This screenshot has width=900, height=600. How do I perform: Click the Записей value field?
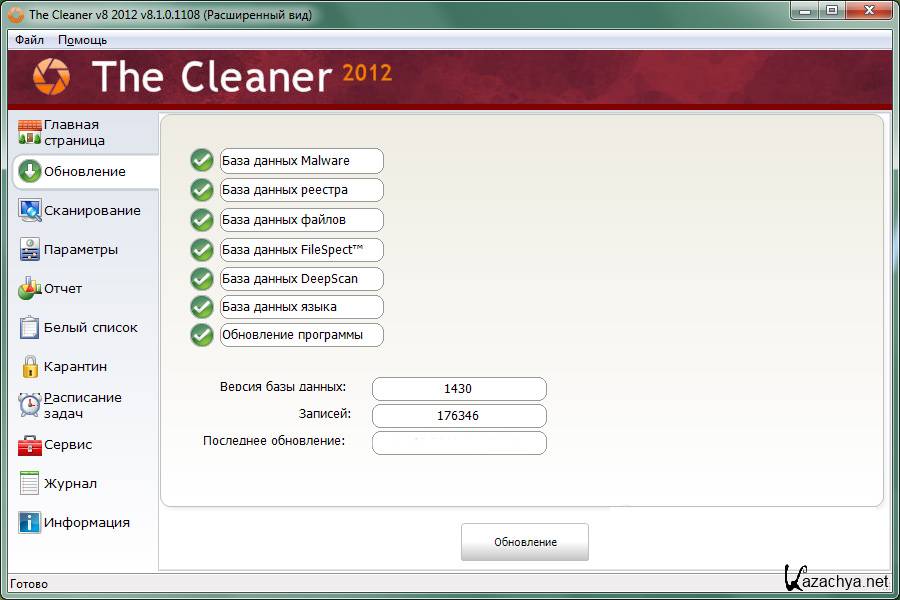coord(459,416)
